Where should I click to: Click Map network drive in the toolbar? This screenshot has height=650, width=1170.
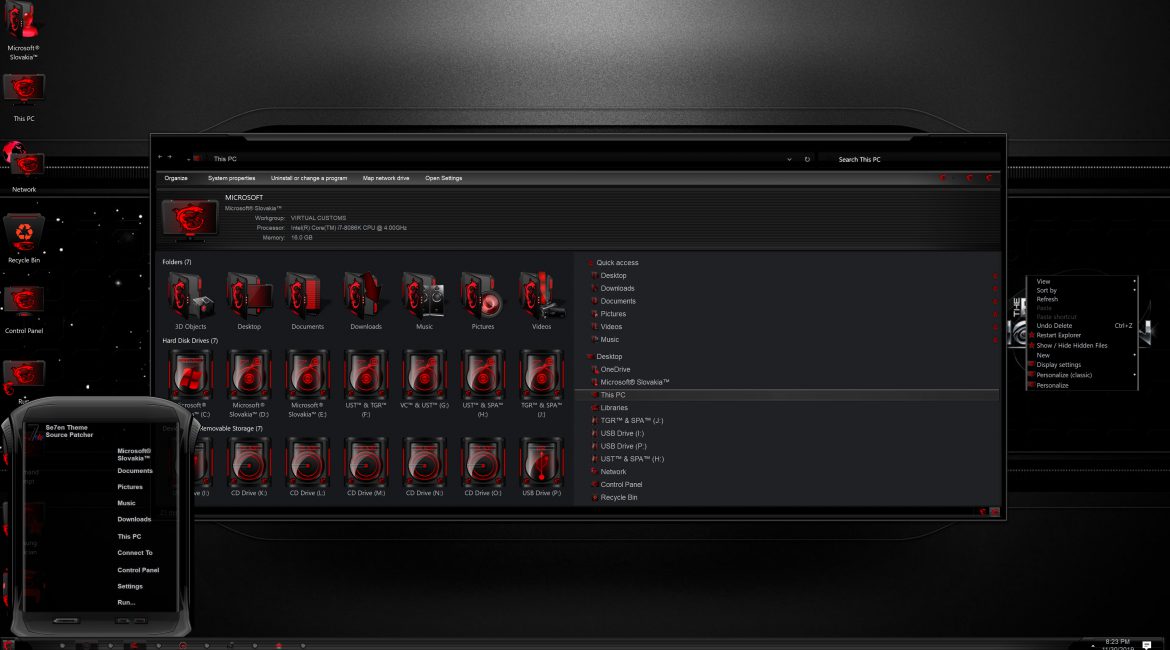[386, 178]
